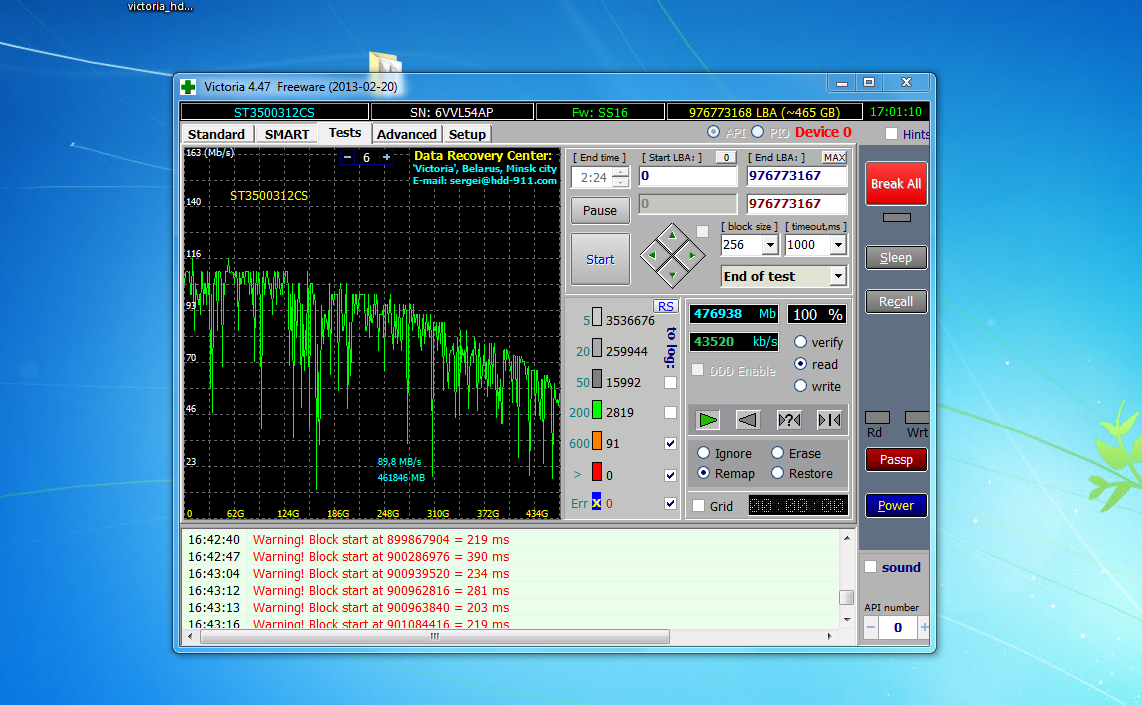1142x705 pixels.
Task: Enable the Hints checkbox
Action: pyautogui.click(x=891, y=134)
